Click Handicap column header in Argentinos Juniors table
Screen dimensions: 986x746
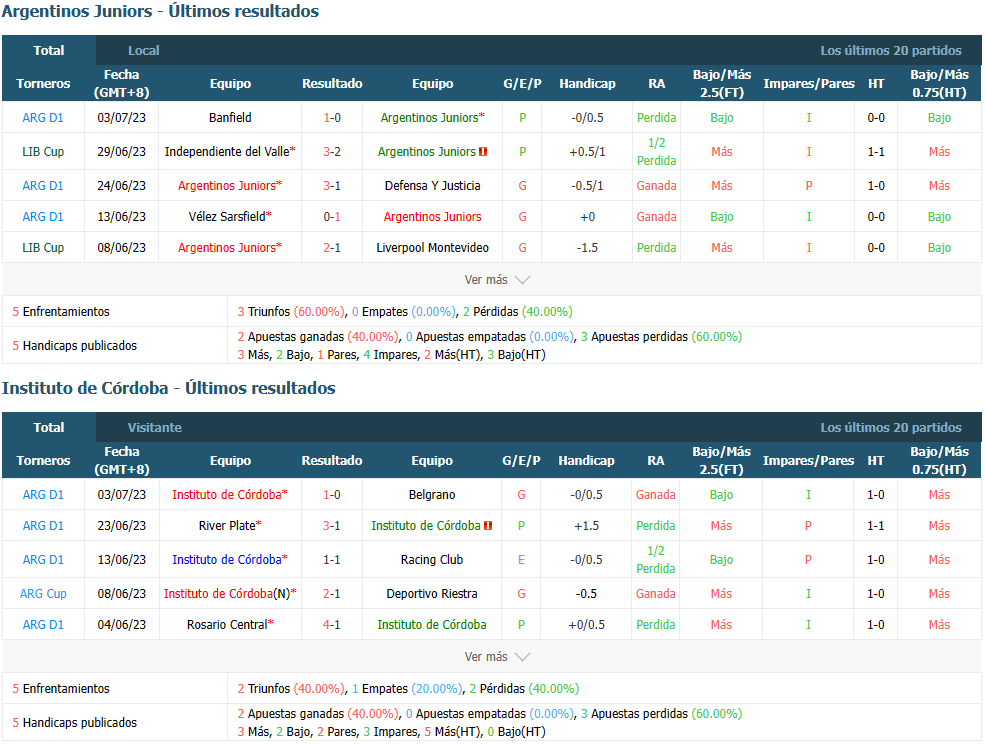[x=587, y=84]
